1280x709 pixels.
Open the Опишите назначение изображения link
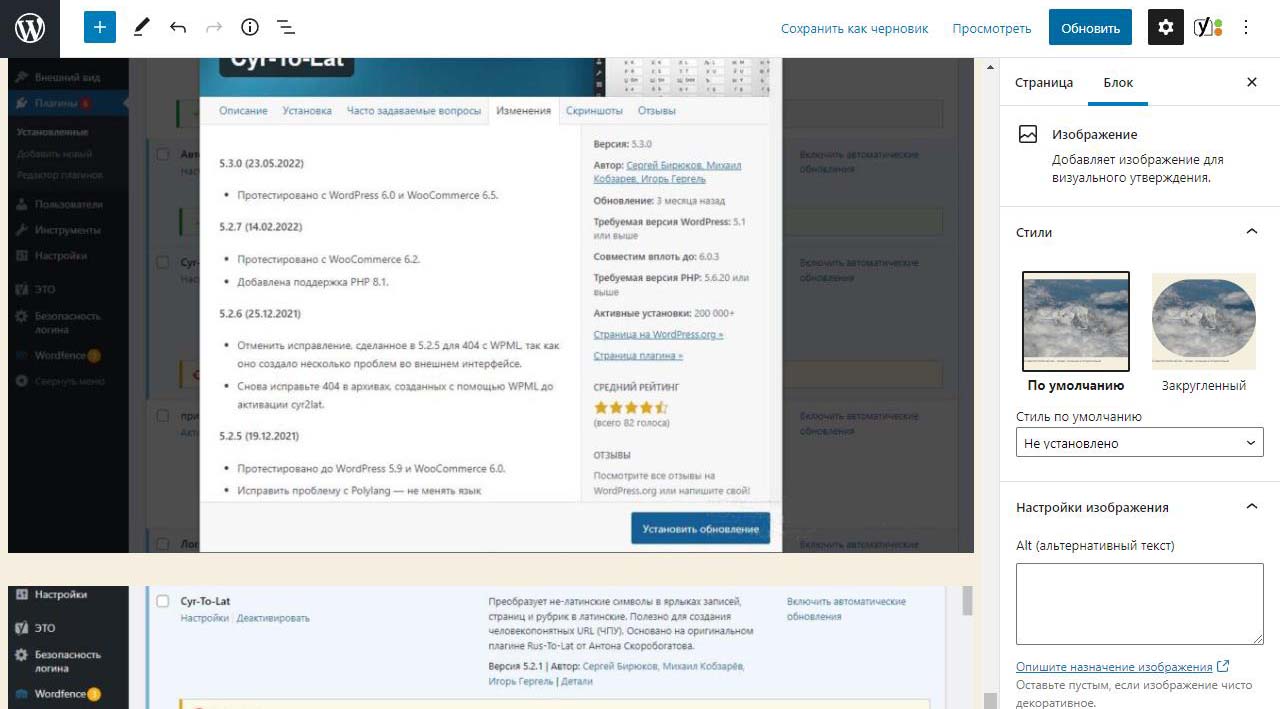(x=1114, y=667)
